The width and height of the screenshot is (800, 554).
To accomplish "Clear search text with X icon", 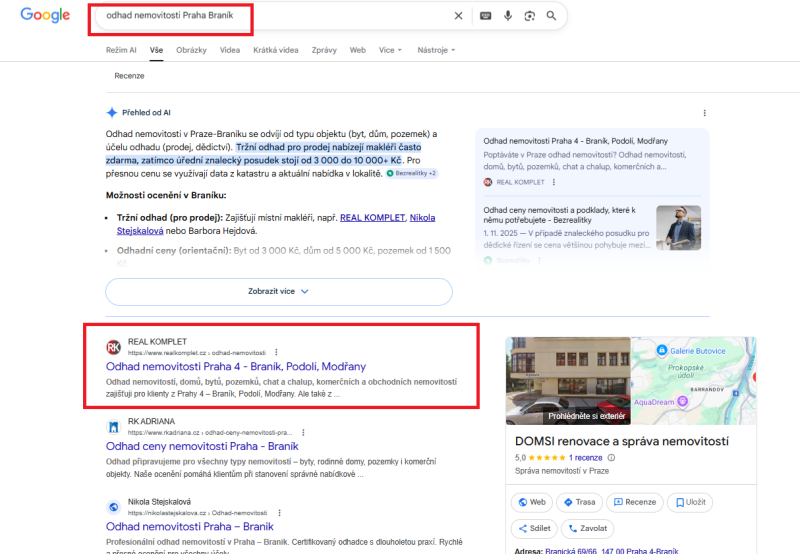I will (459, 16).
